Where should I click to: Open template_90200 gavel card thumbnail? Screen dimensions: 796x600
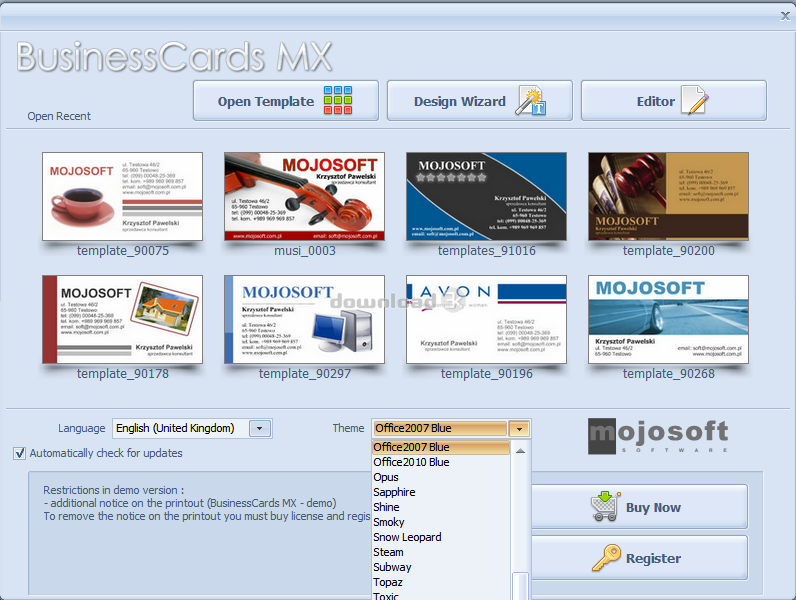coord(669,196)
